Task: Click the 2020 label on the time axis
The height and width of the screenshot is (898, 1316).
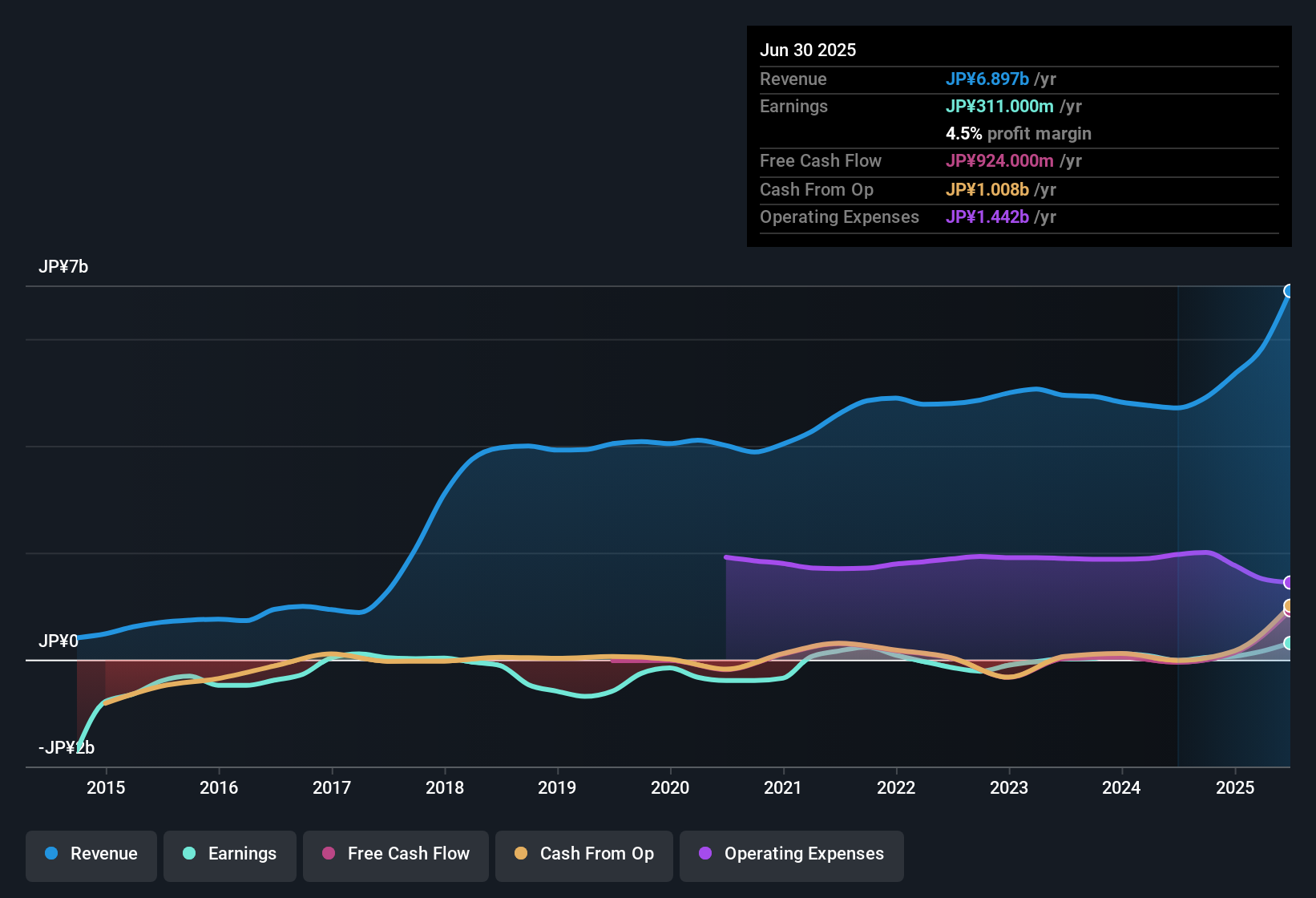Action: pos(670,788)
